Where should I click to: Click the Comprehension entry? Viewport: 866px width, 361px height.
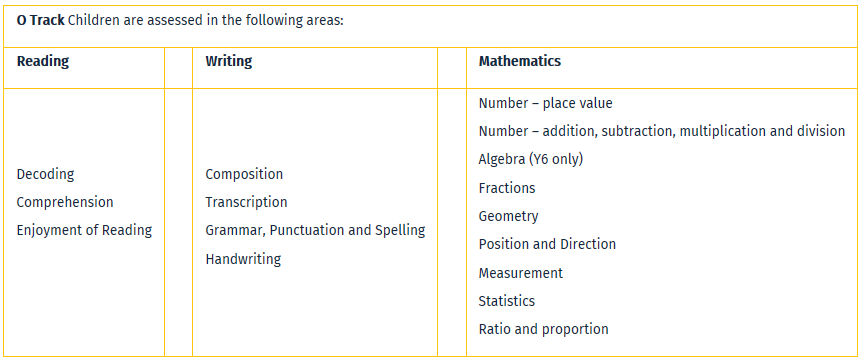pos(65,203)
